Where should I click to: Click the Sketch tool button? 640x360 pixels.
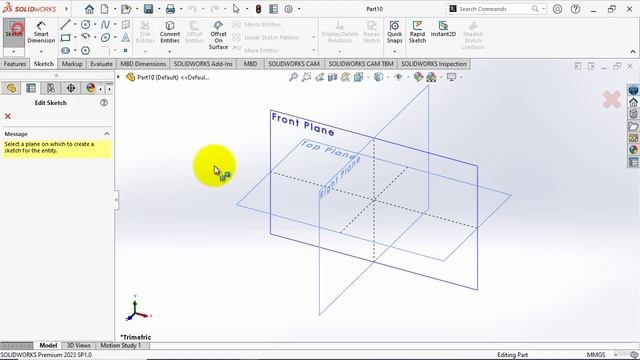(x=14, y=32)
